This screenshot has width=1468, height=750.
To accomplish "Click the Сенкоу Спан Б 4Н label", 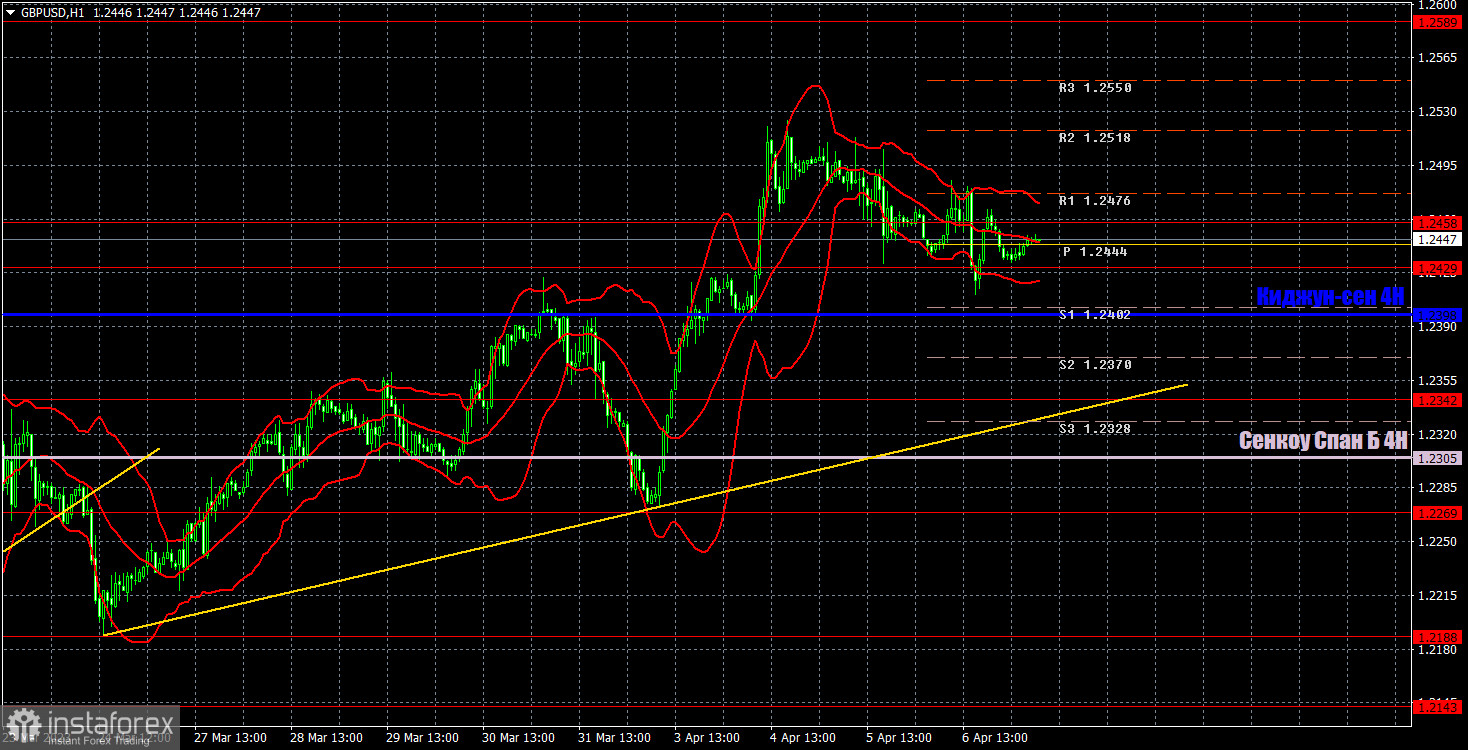I will pos(1323,440).
